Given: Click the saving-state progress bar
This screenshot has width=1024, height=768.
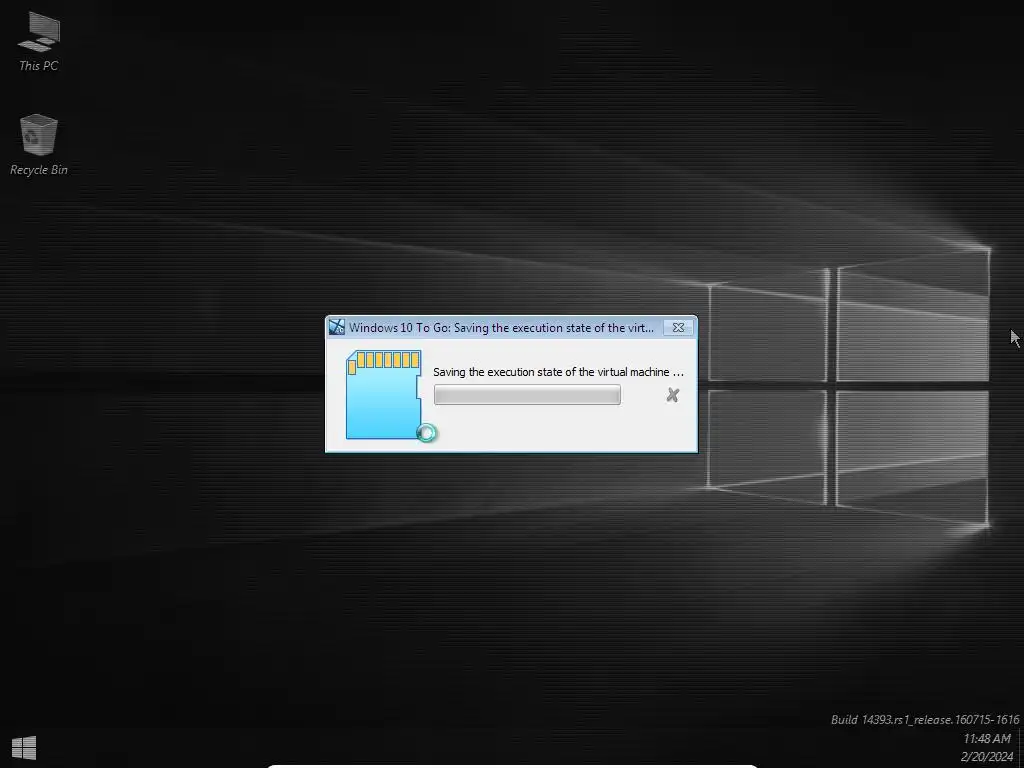Looking at the screenshot, I should click(527, 395).
